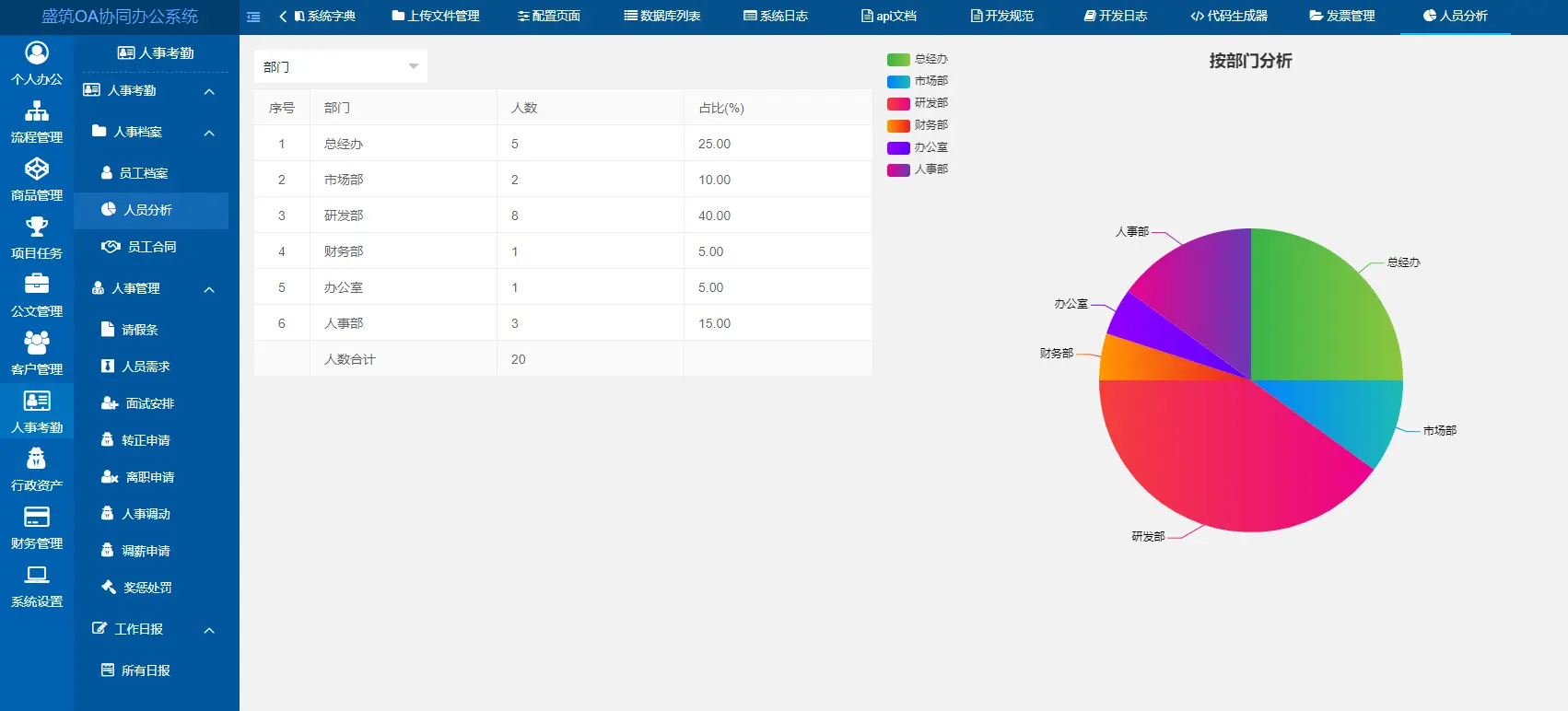This screenshot has width=1568, height=711.
Task: Click the 客户管理 group icon
Action: pyautogui.click(x=37, y=344)
